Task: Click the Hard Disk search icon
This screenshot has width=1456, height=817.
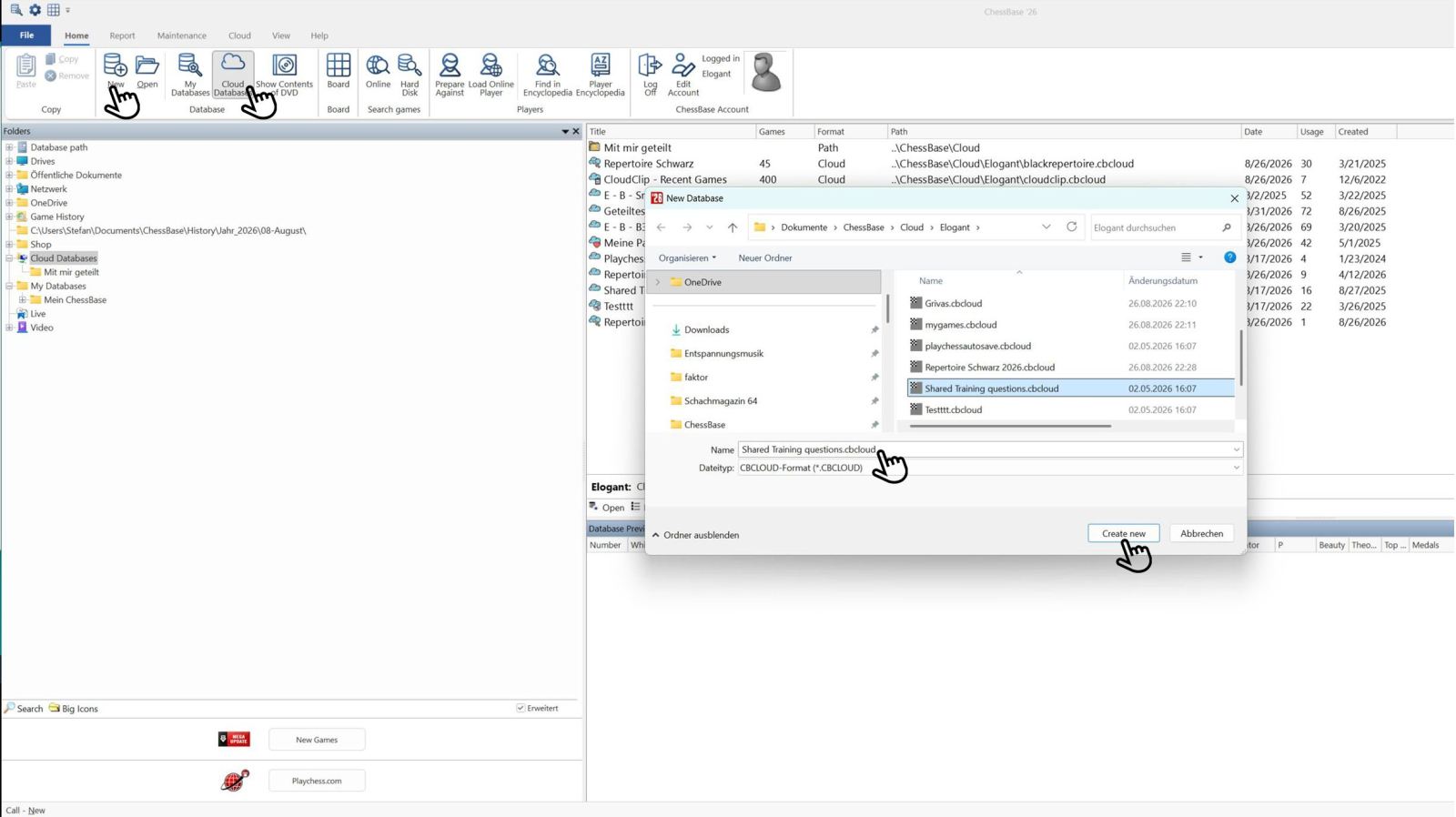Action: pos(409,66)
